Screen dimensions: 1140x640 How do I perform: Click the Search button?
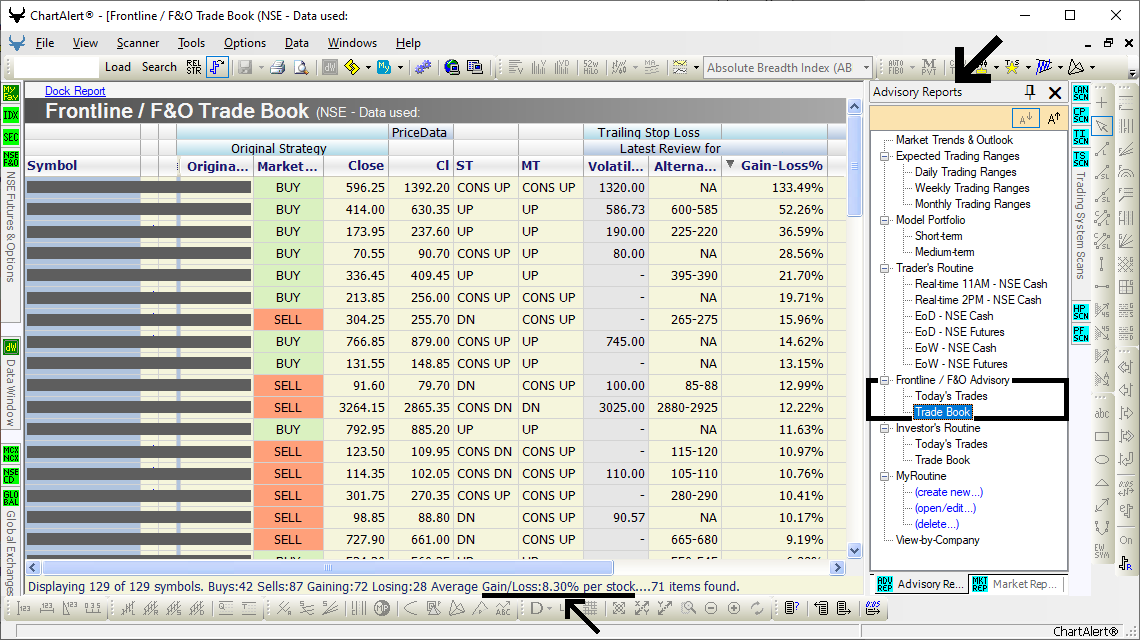159,67
